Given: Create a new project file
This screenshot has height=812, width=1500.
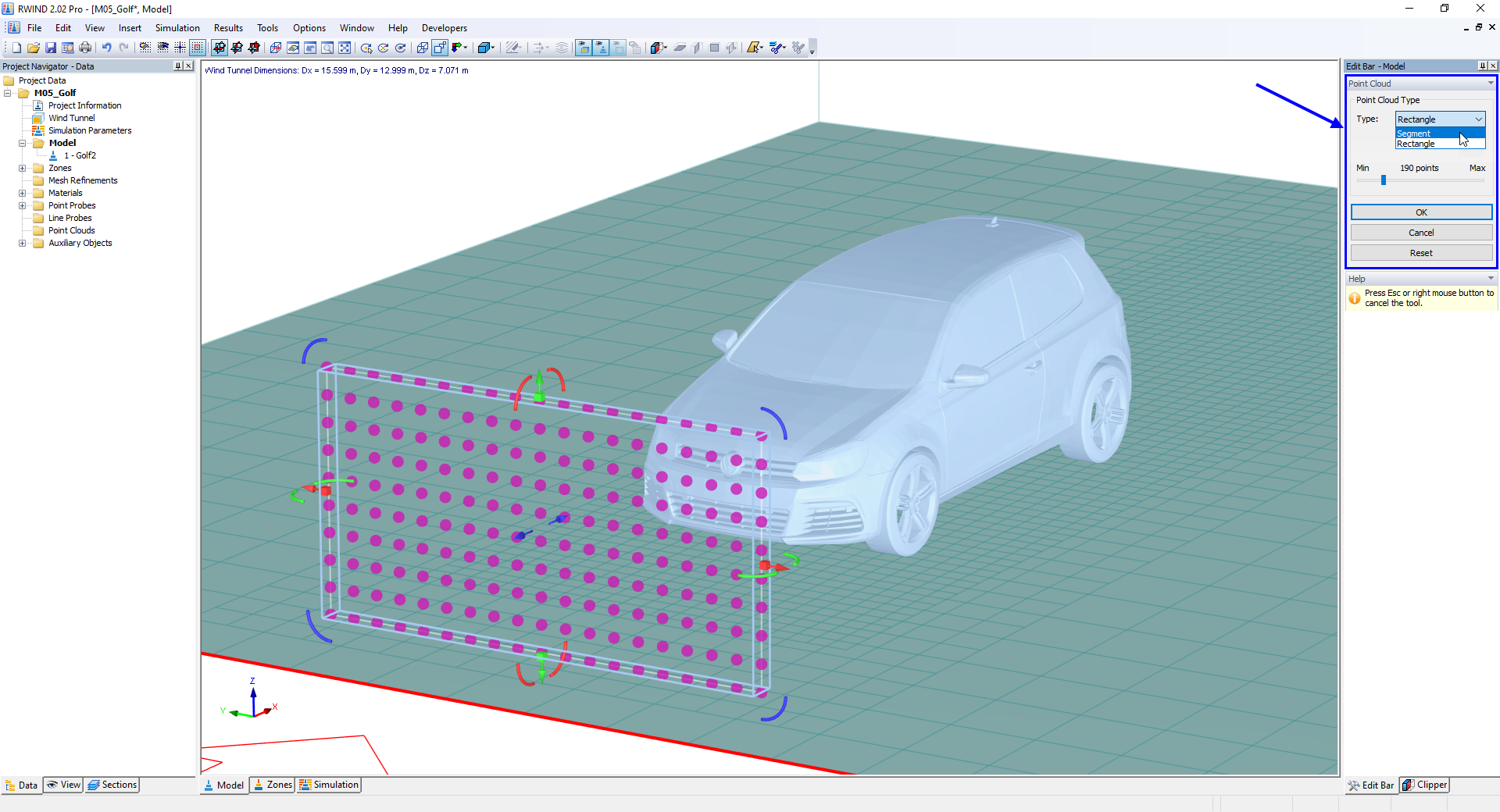Looking at the screenshot, I should click(x=15, y=48).
